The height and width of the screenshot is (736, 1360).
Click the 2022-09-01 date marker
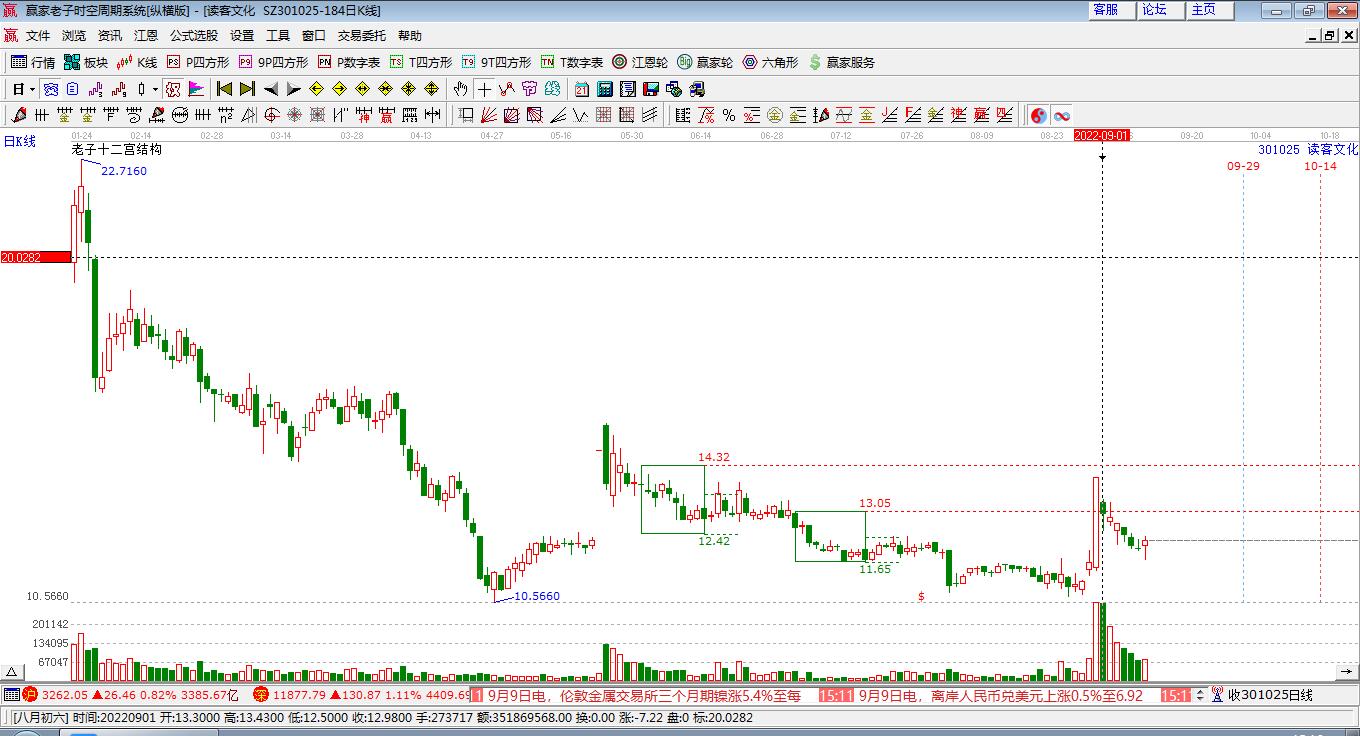[1102, 135]
